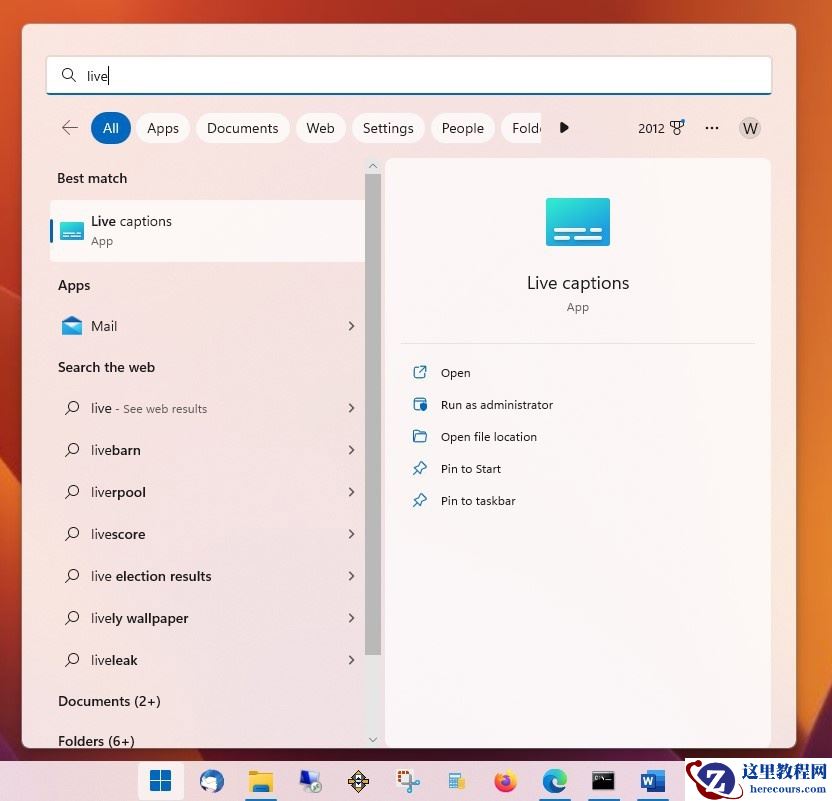Click the Pin to Start icon

pyautogui.click(x=420, y=469)
